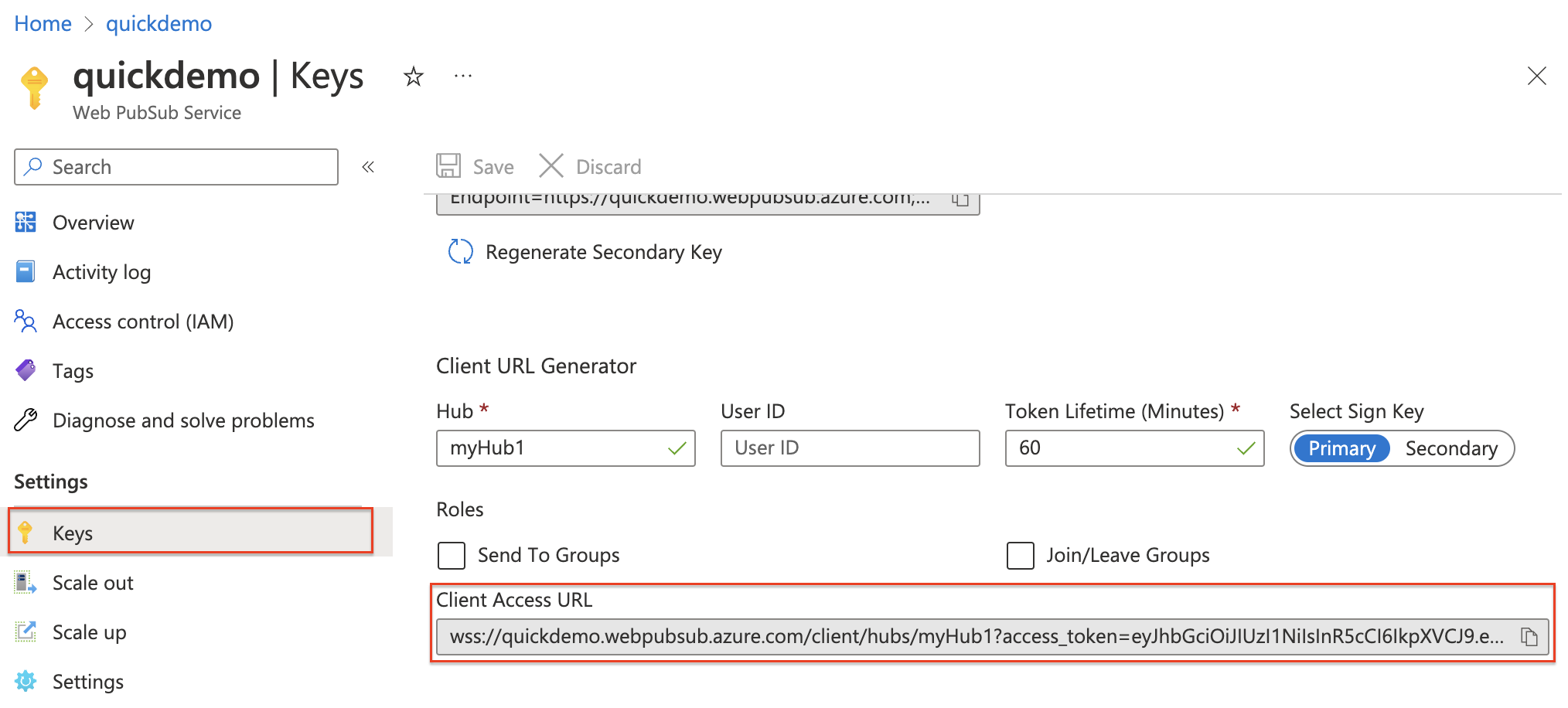
Task: Click the Regenerate Secondary Key refresh icon
Action: point(460,251)
